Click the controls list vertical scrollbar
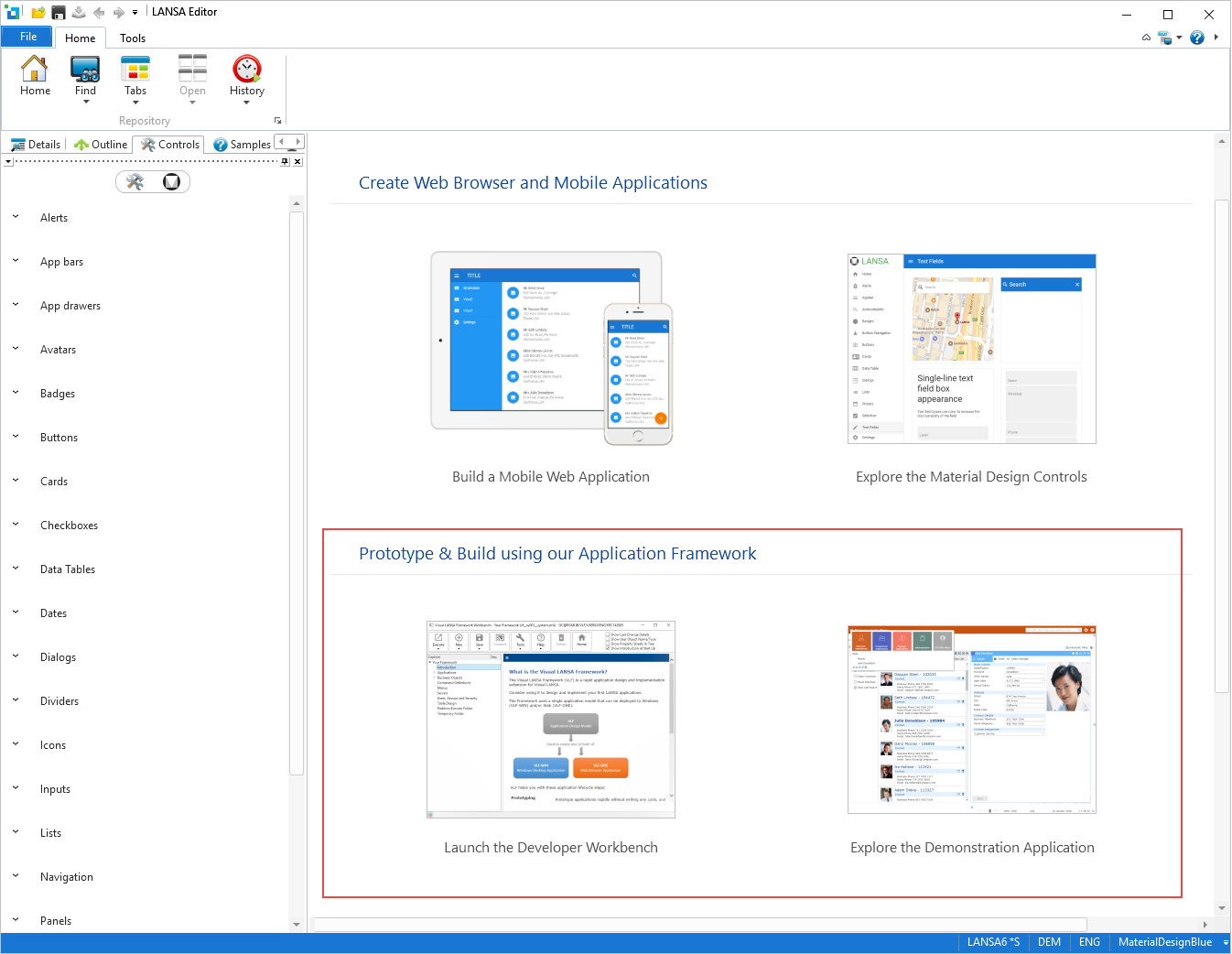Screen dimensions: 1232x954 click(296, 493)
